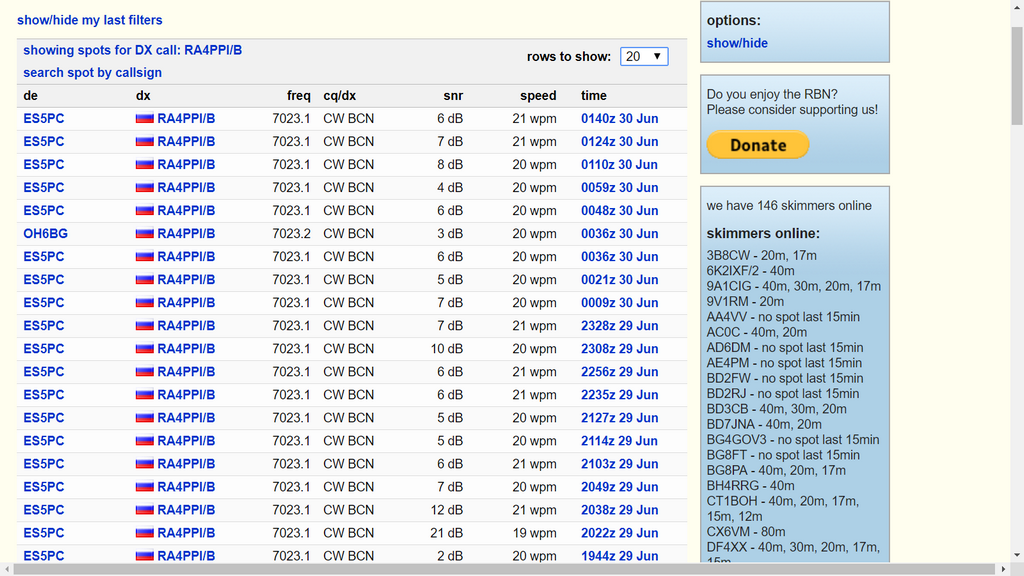The height and width of the screenshot is (576, 1024).
Task: Open search spot by callsign
Action: [x=92, y=72]
